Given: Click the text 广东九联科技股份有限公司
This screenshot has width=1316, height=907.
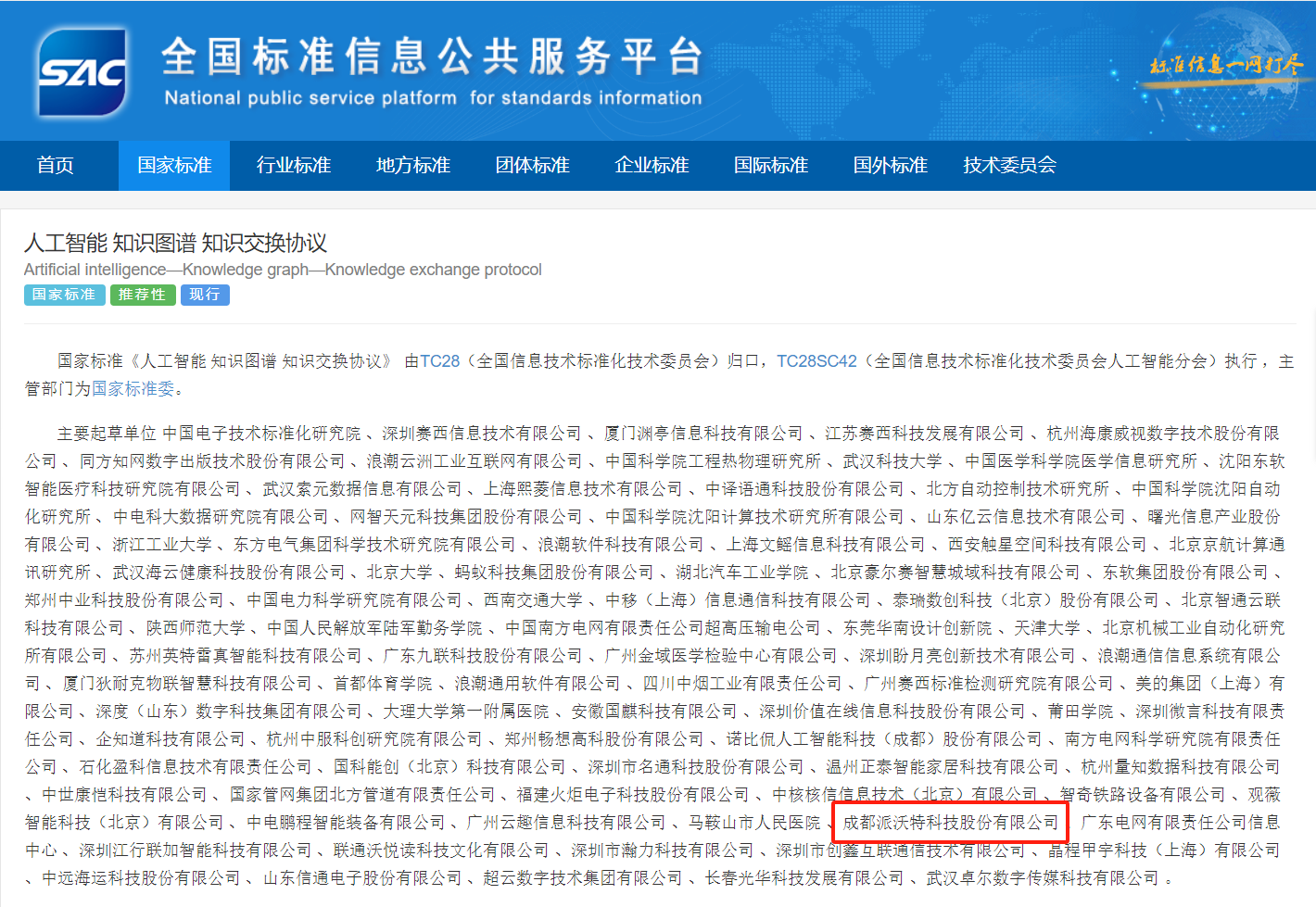Looking at the screenshot, I should pos(483,656).
